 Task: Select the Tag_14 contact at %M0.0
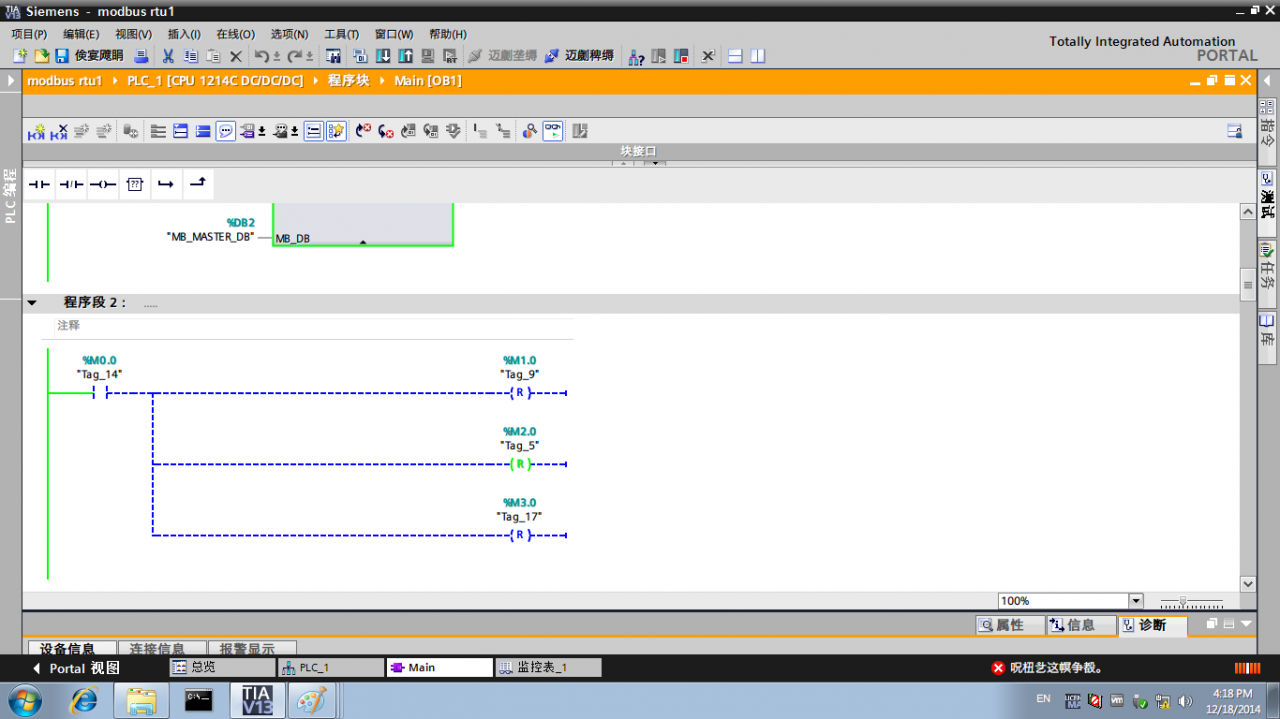[100, 393]
